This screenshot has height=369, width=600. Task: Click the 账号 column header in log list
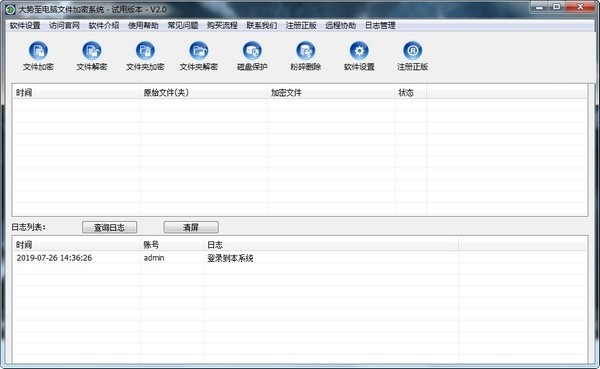(x=172, y=245)
